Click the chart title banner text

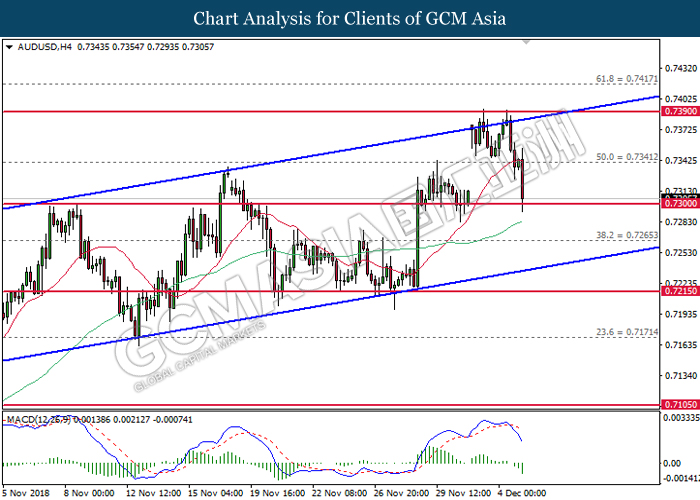coord(349,18)
